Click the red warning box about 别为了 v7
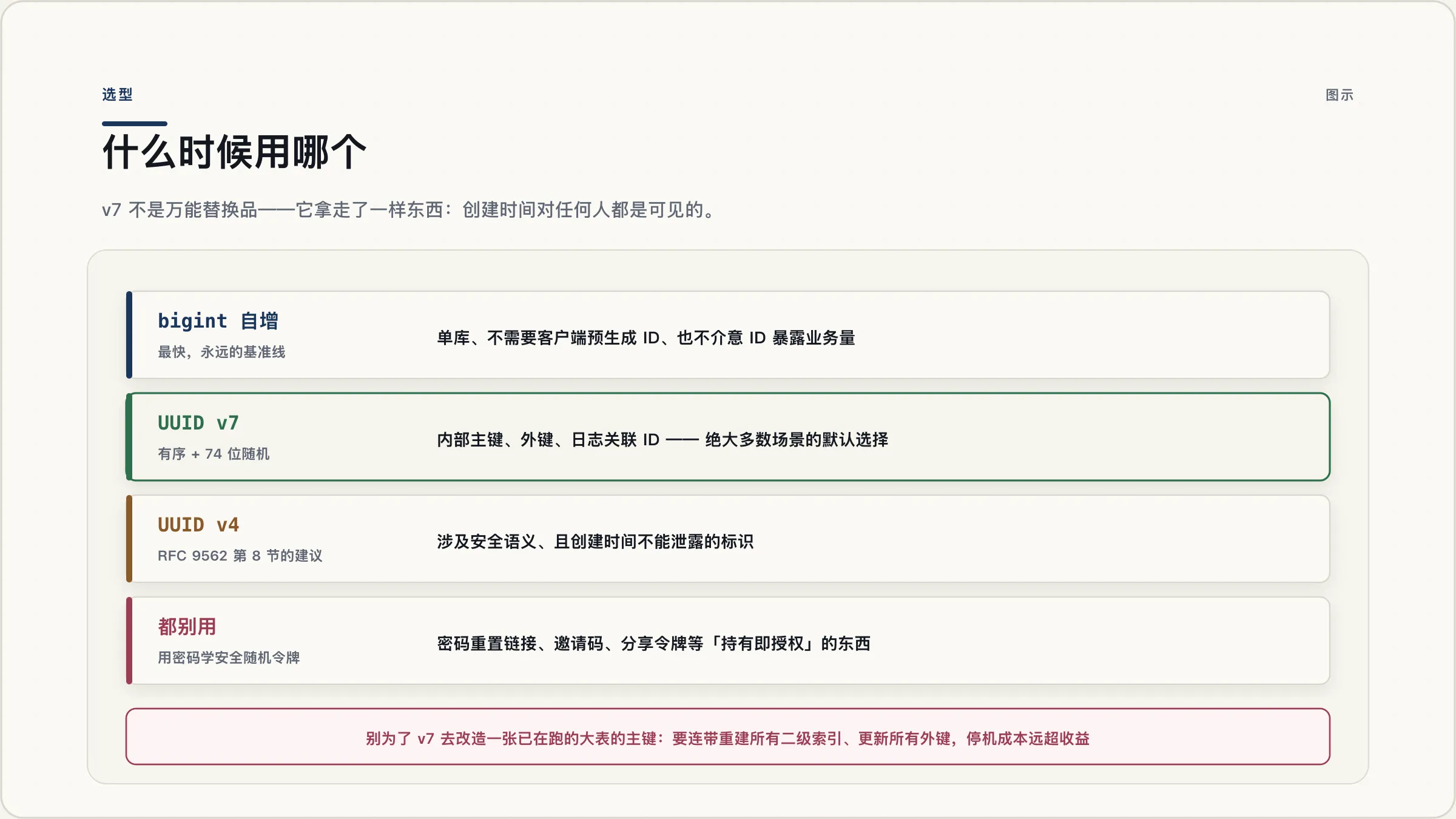Image resolution: width=1456 pixels, height=819 pixels. click(728, 736)
